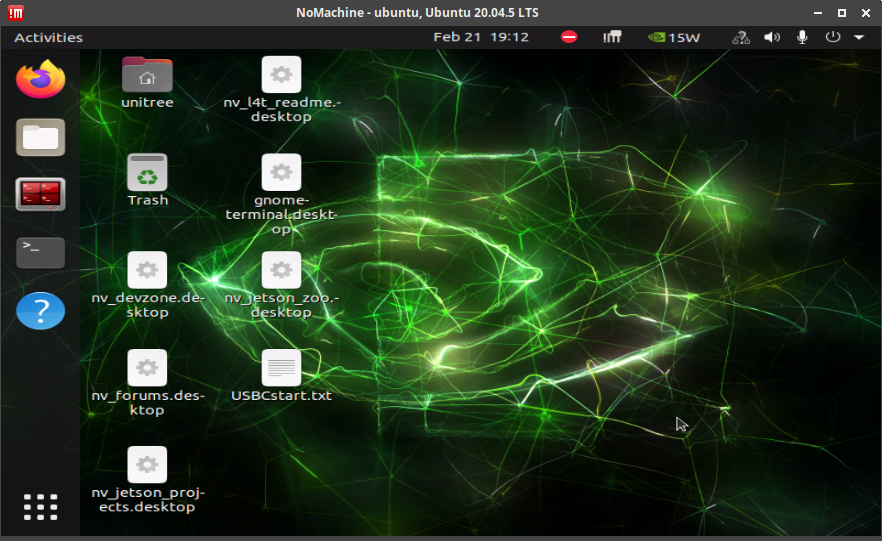This screenshot has width=882, height=541.
Task: Select nv_devzone.desktop icon
Action: (147, 270)
